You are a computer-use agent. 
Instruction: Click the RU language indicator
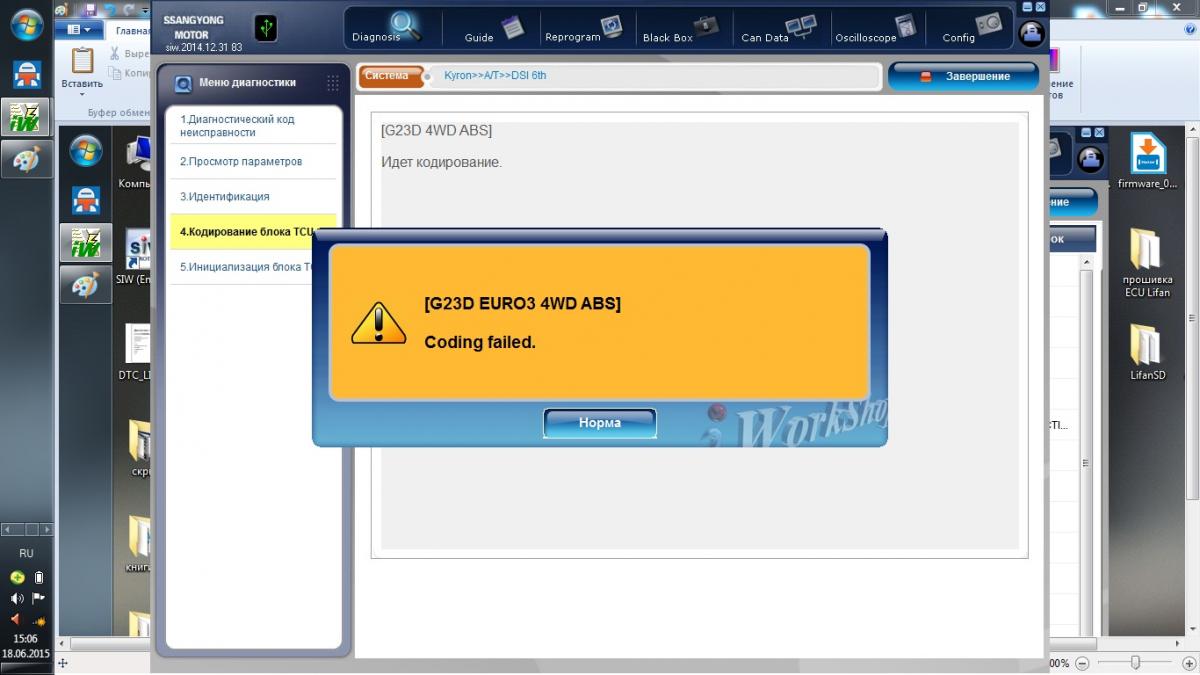pos(26,553)
